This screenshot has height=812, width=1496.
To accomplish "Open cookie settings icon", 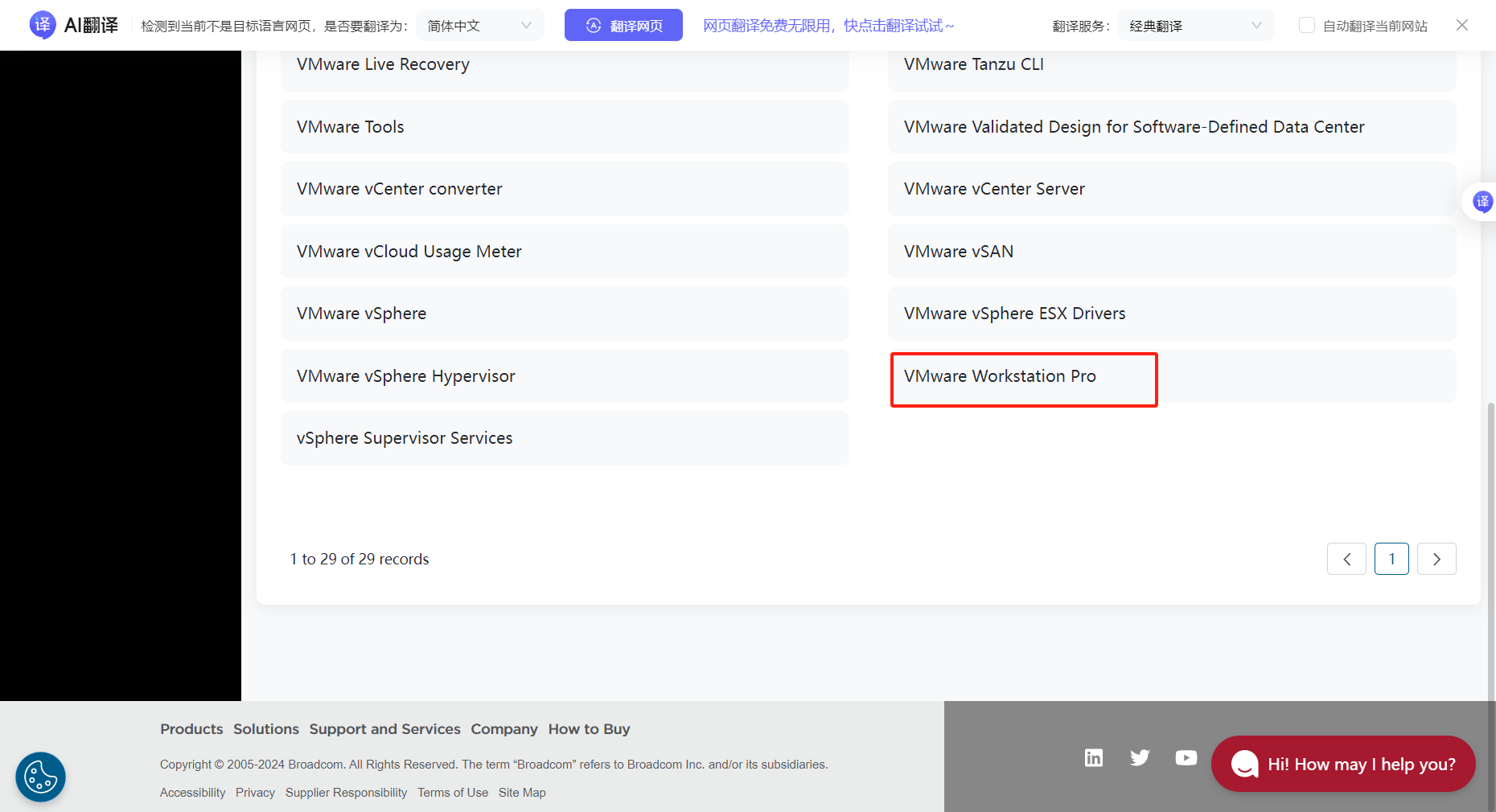I will click(x=40, y=777).
